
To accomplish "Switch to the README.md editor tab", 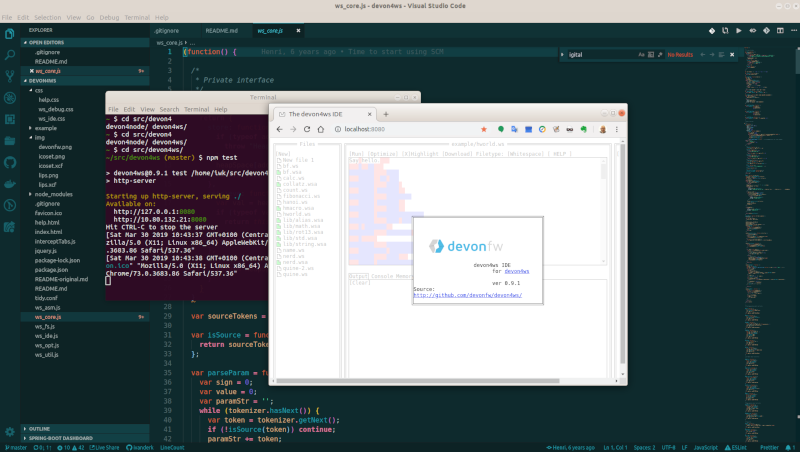I will click(222, 31).
